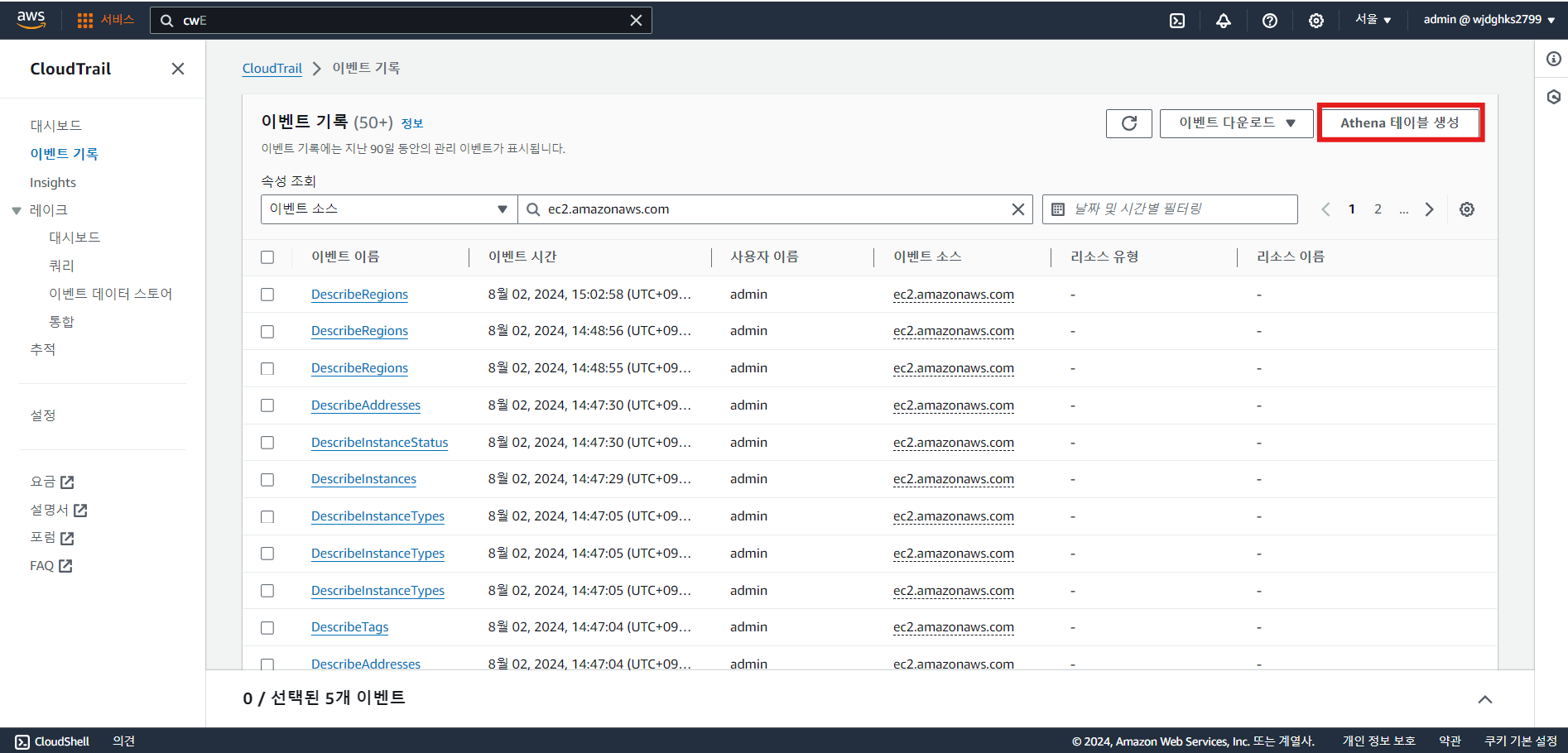Image resolution: width=1568 pixels, height=753 pixels.
Task: Open the 14:47:30 DescribeAddresses event link
Action: point(366,405)
